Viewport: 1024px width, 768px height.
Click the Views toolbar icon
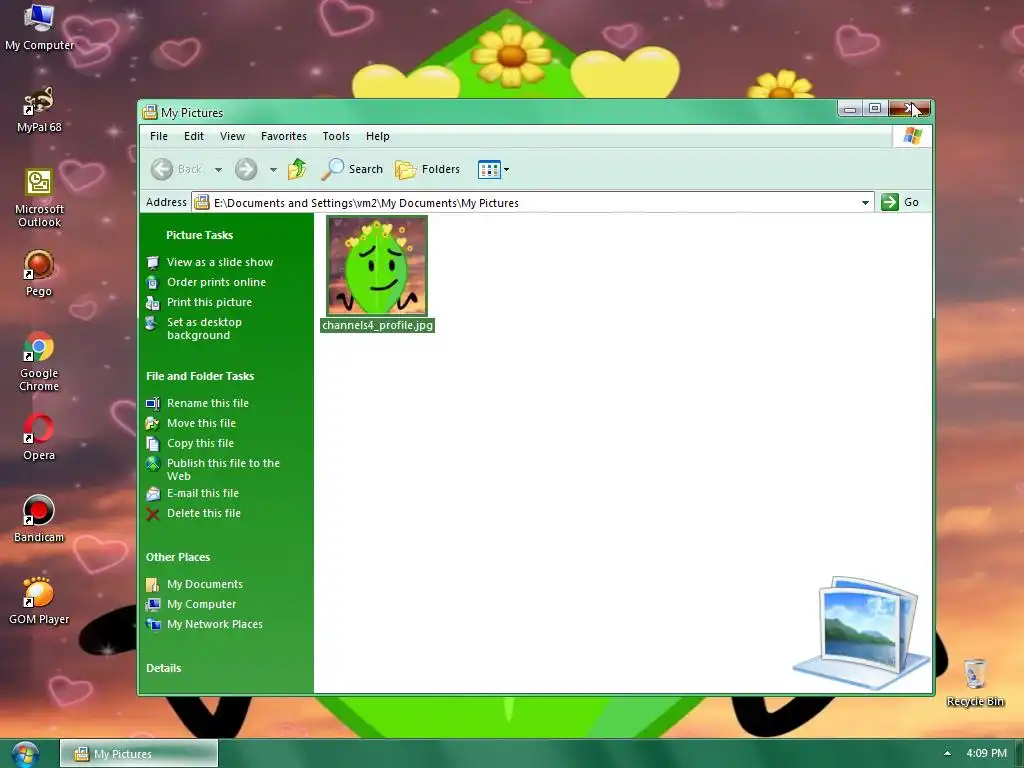(x=489, y=170)
